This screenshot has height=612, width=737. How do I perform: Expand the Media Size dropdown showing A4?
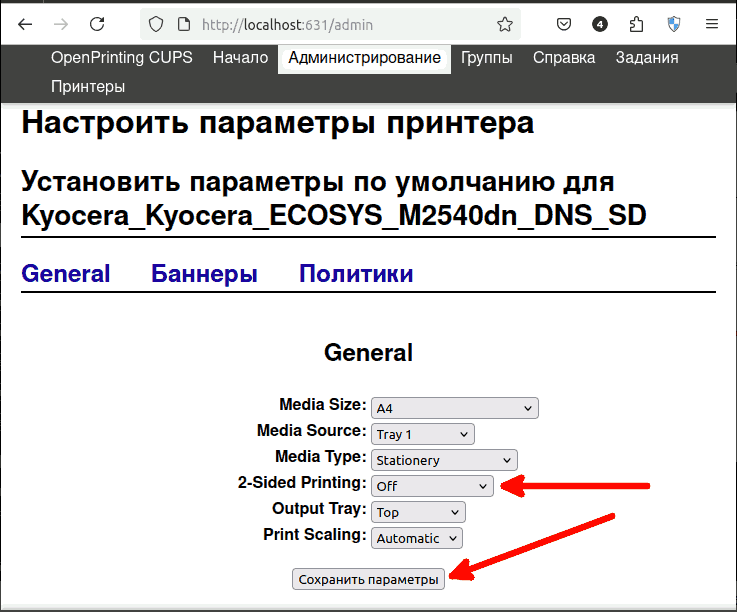click(x=455, y=408)
